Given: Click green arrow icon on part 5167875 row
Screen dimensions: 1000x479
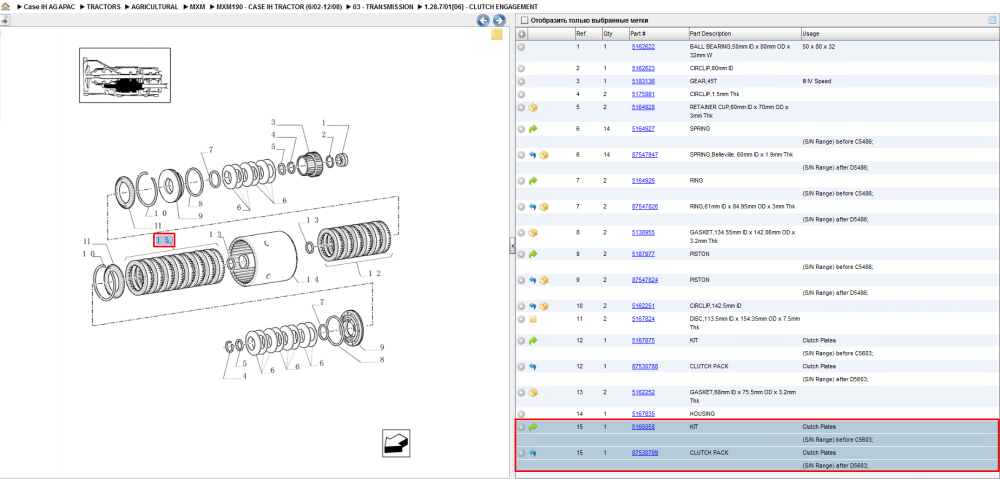Looking at the screenshot, I should pos(533,341).
